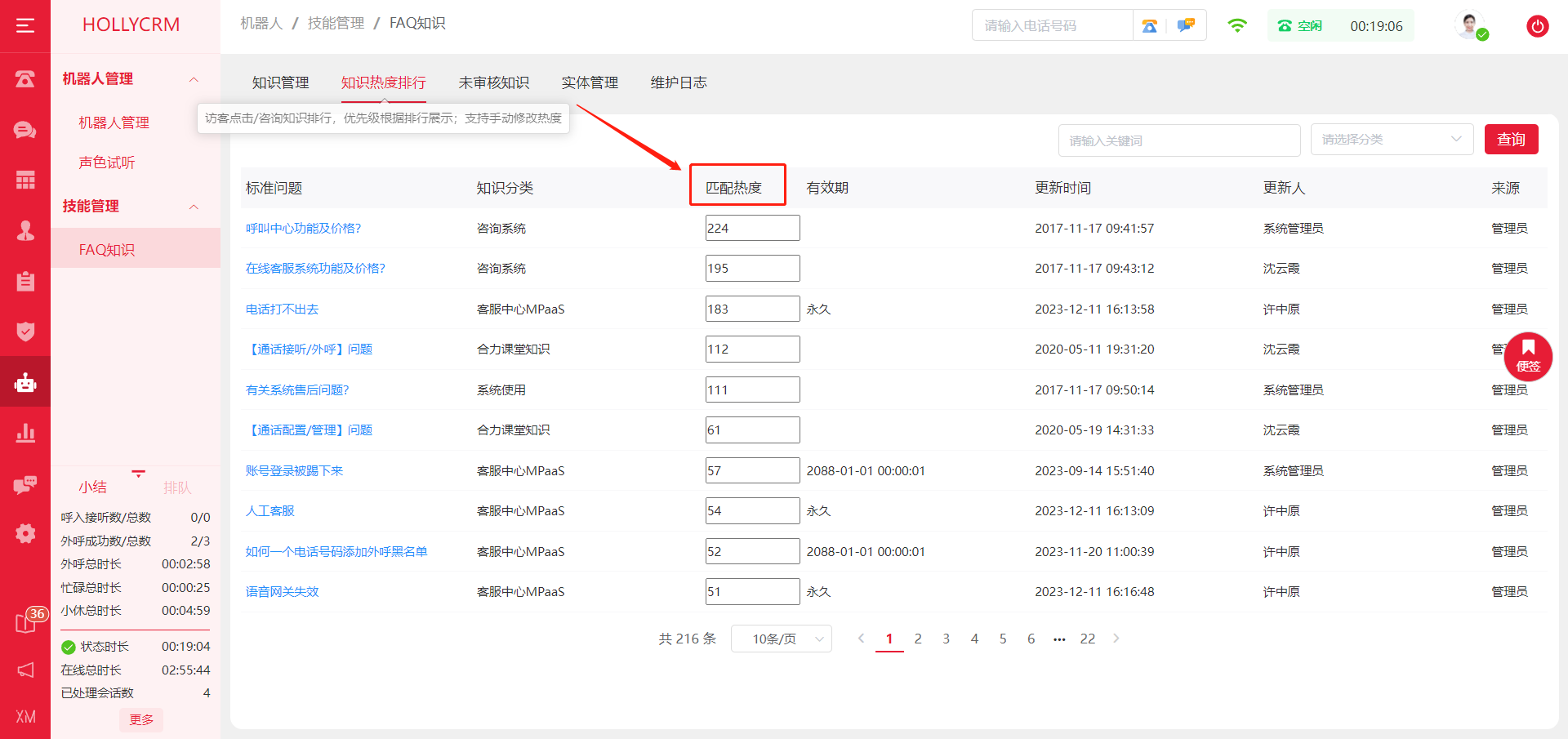This screenshot has height=739, width=1568.
Task: Jump pages with ellipsis button
Action: click(x=1059, y=639)
